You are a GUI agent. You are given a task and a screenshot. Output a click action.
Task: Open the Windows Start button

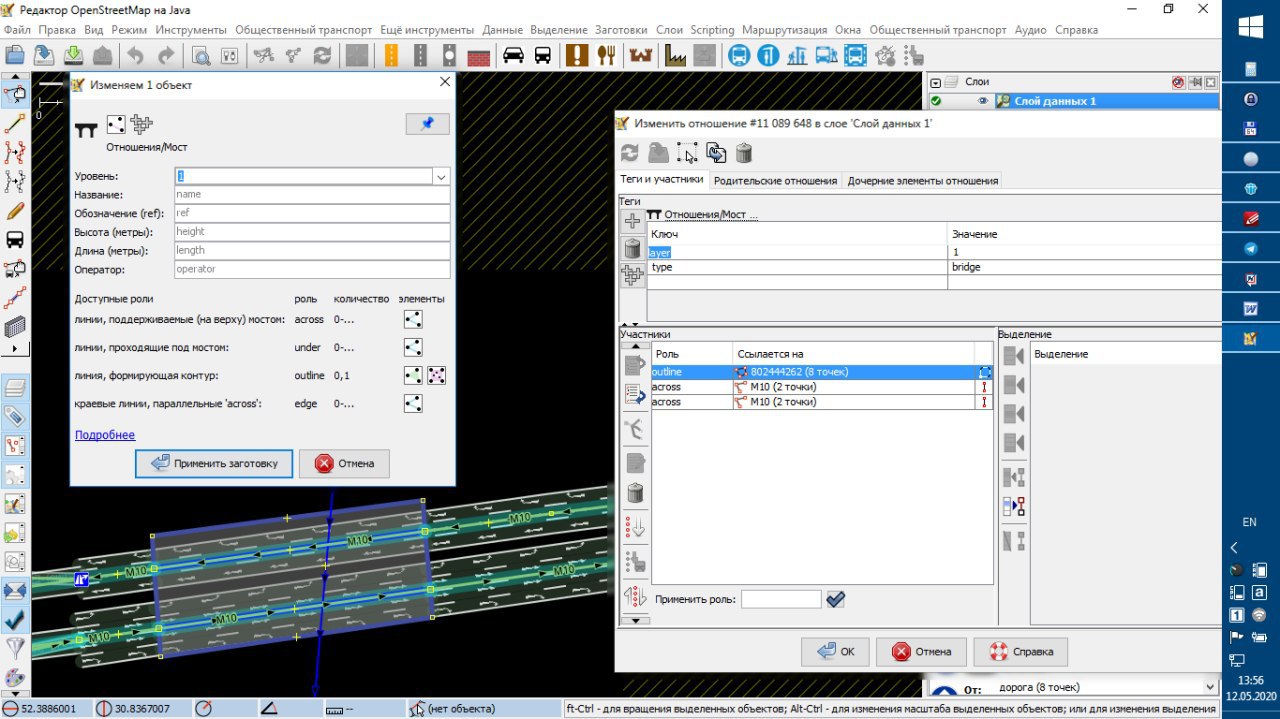click(1250, 27)
